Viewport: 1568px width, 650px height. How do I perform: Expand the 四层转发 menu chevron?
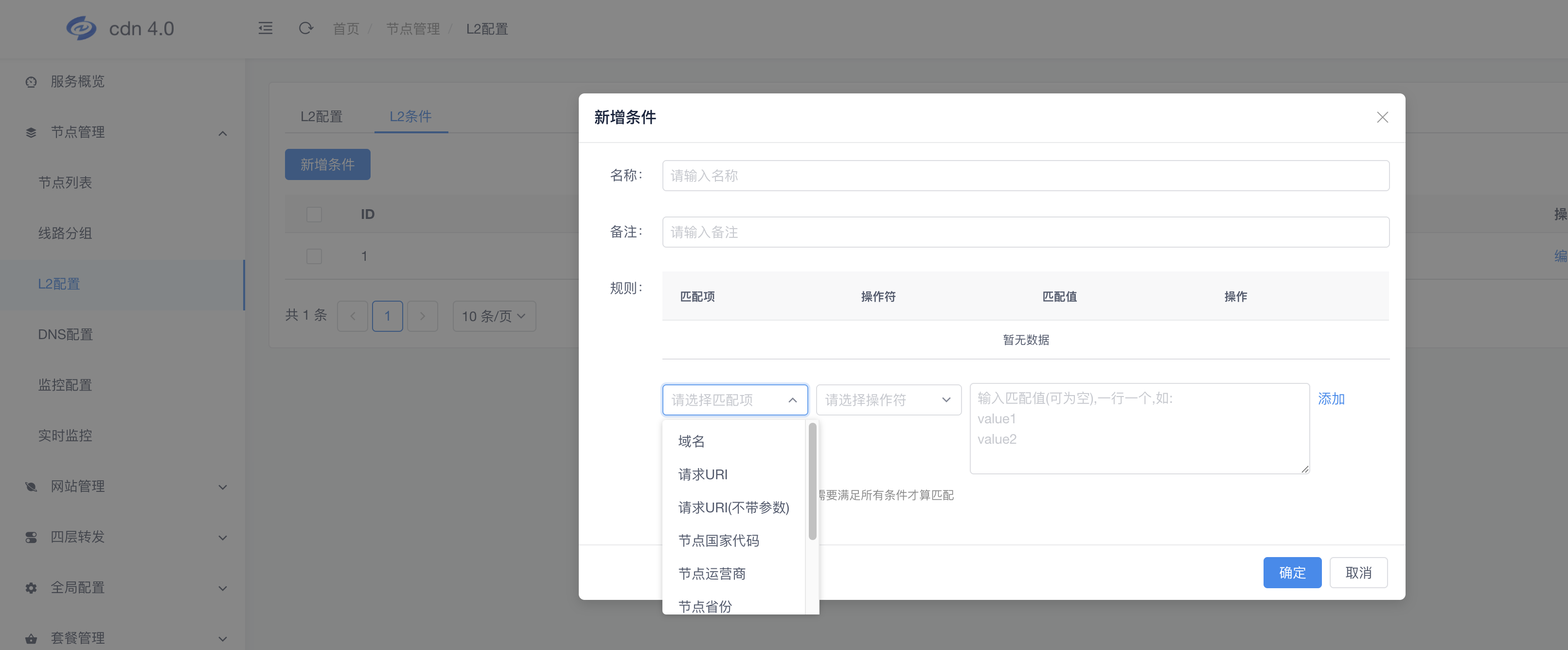[x=223, y=537]
